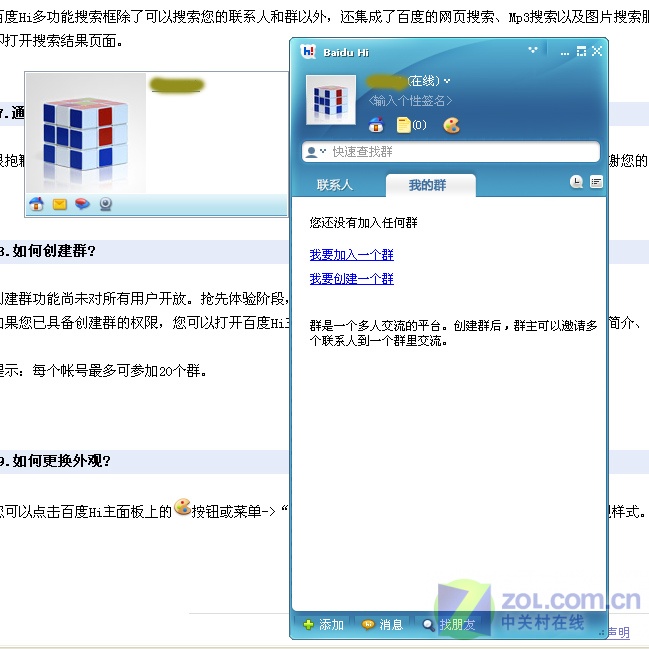This screenshot has height=649, width=649.
Task: Click the 添加 button at the bottom
Action: pyautogui.click(x=323, y=625)
